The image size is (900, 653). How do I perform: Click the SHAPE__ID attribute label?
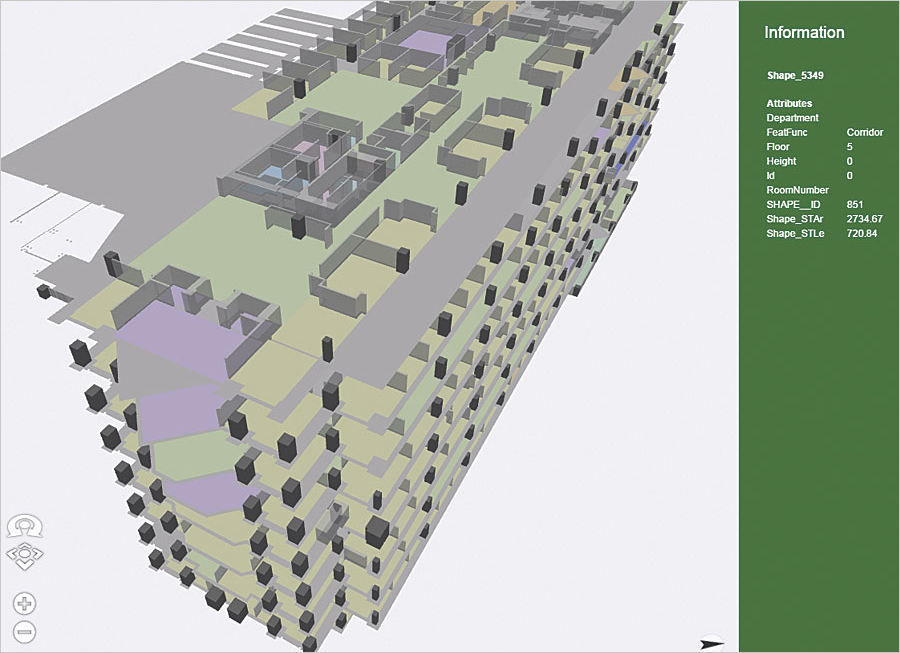(793, 204)
